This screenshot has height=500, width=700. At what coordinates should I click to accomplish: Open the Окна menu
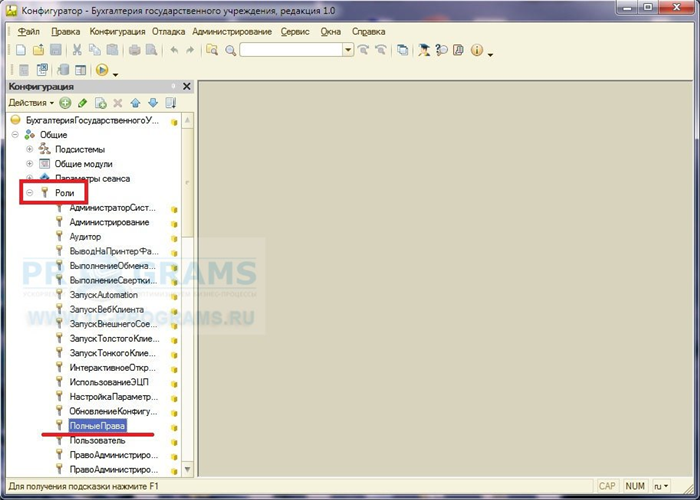click(x=331, y=32)
